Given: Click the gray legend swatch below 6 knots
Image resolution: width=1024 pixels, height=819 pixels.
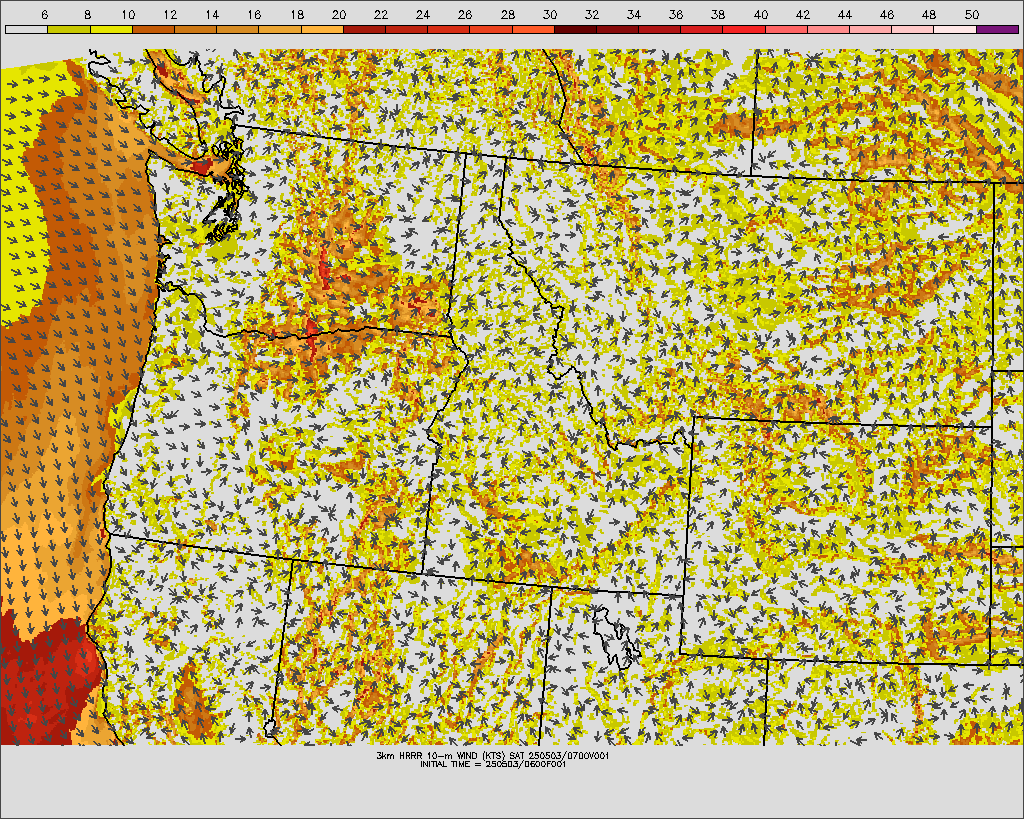Looking at the screenshot, I should coord(27,29).
